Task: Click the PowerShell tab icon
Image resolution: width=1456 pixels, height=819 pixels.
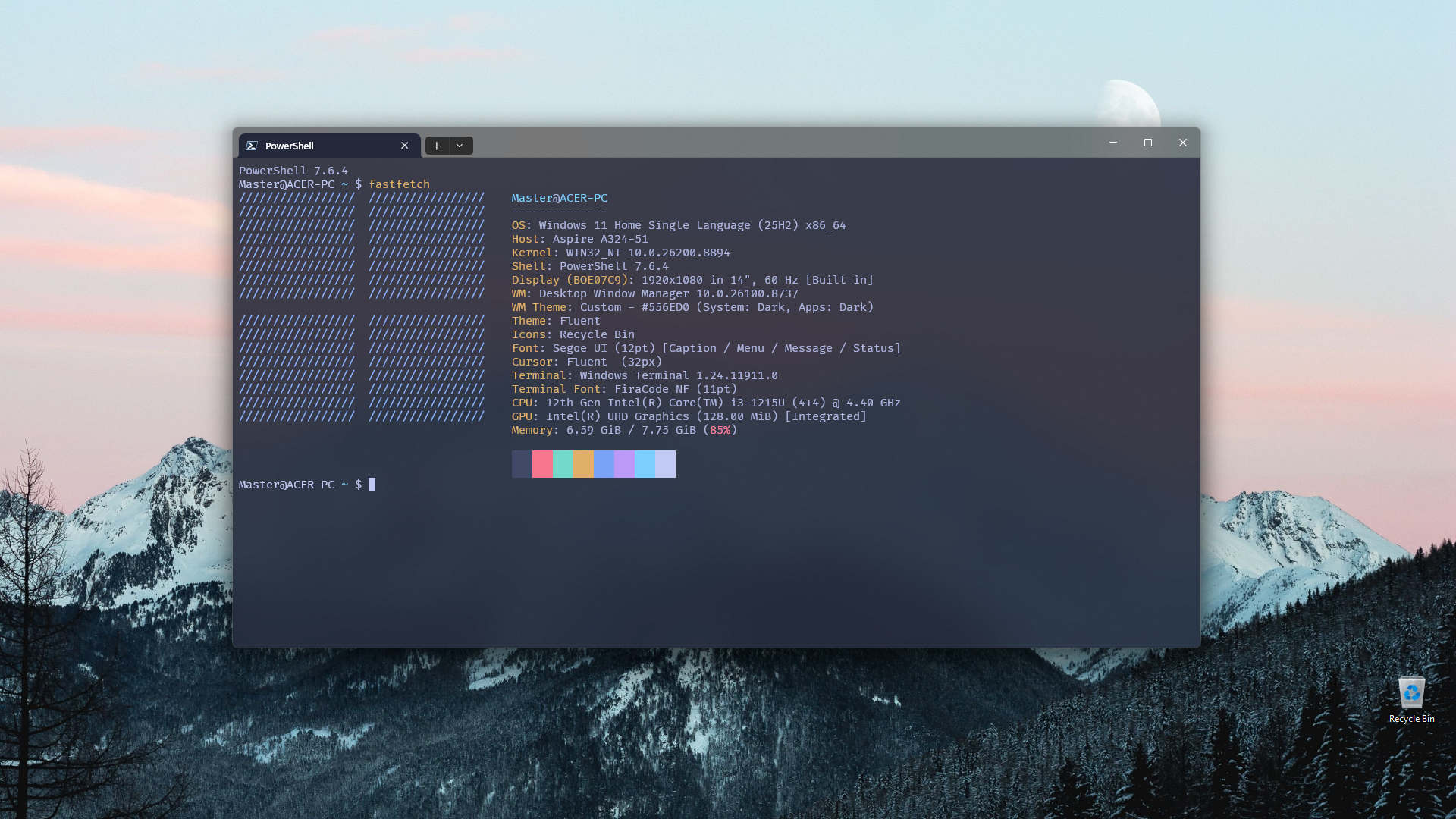Action: (252, 146)
